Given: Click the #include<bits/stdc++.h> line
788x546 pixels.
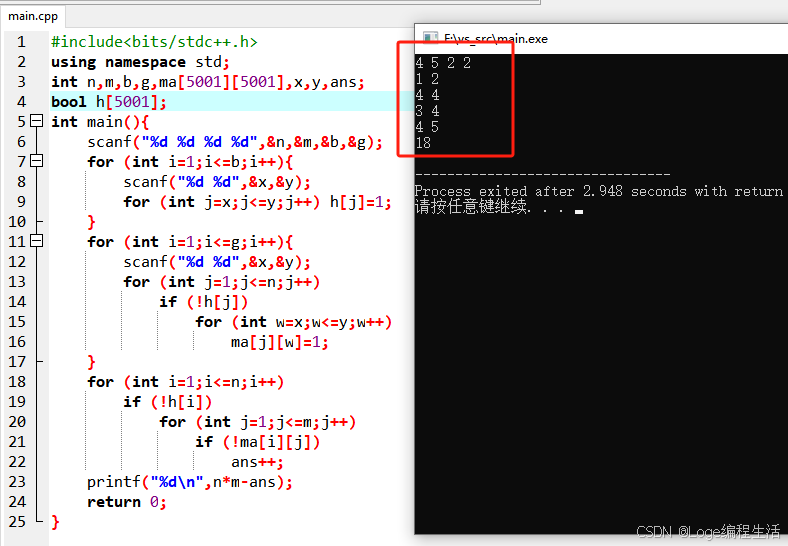Looking at the screenshot, I should (x=154, y=41).
